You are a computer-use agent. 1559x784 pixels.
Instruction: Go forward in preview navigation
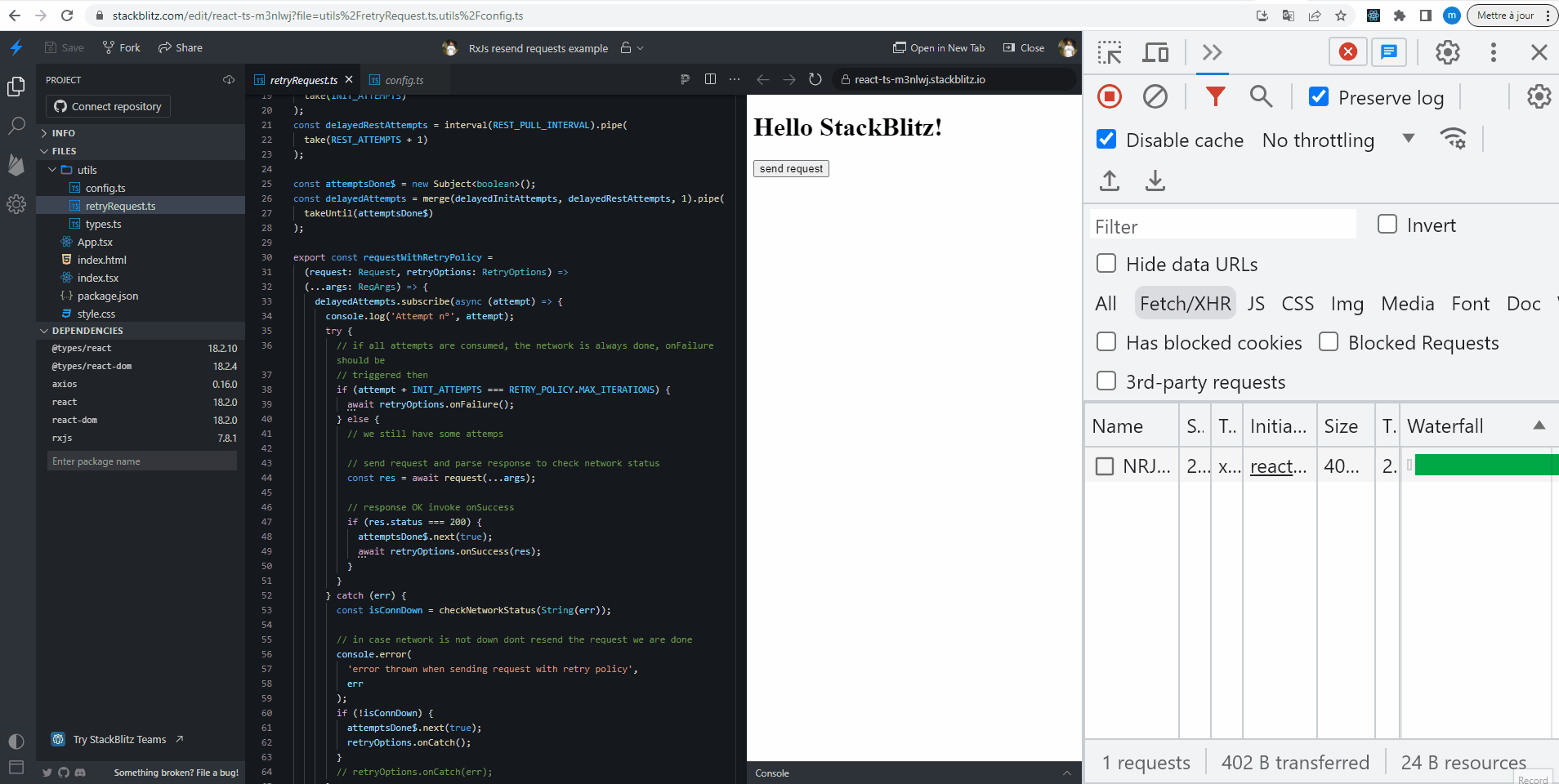point(788,79)
